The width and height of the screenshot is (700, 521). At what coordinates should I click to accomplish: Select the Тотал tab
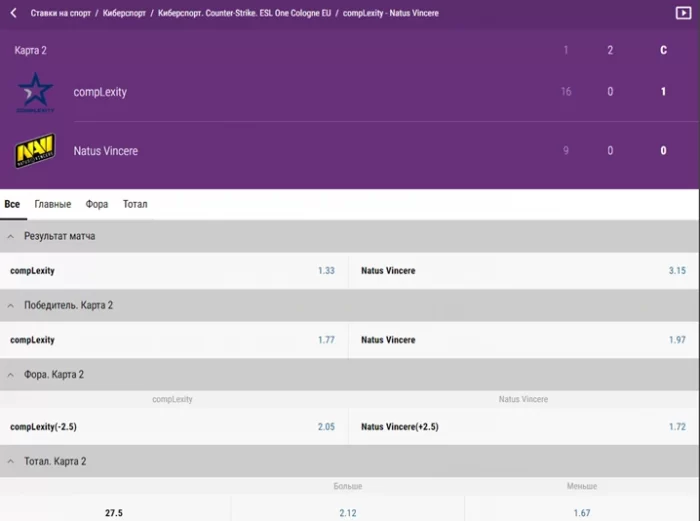tap(135, 204)
